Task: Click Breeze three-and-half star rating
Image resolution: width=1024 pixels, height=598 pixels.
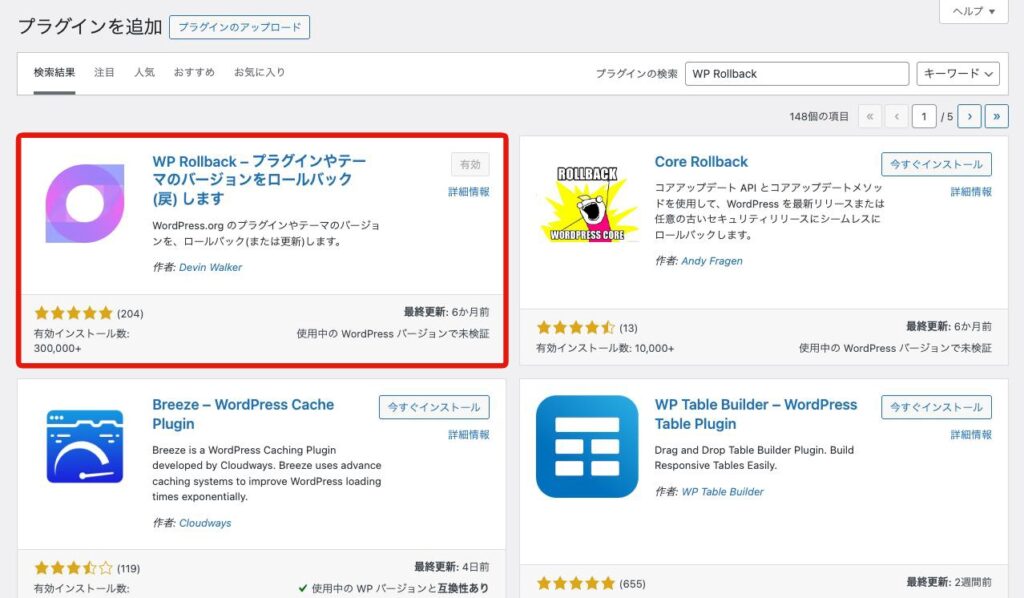Action: [74, 569]
